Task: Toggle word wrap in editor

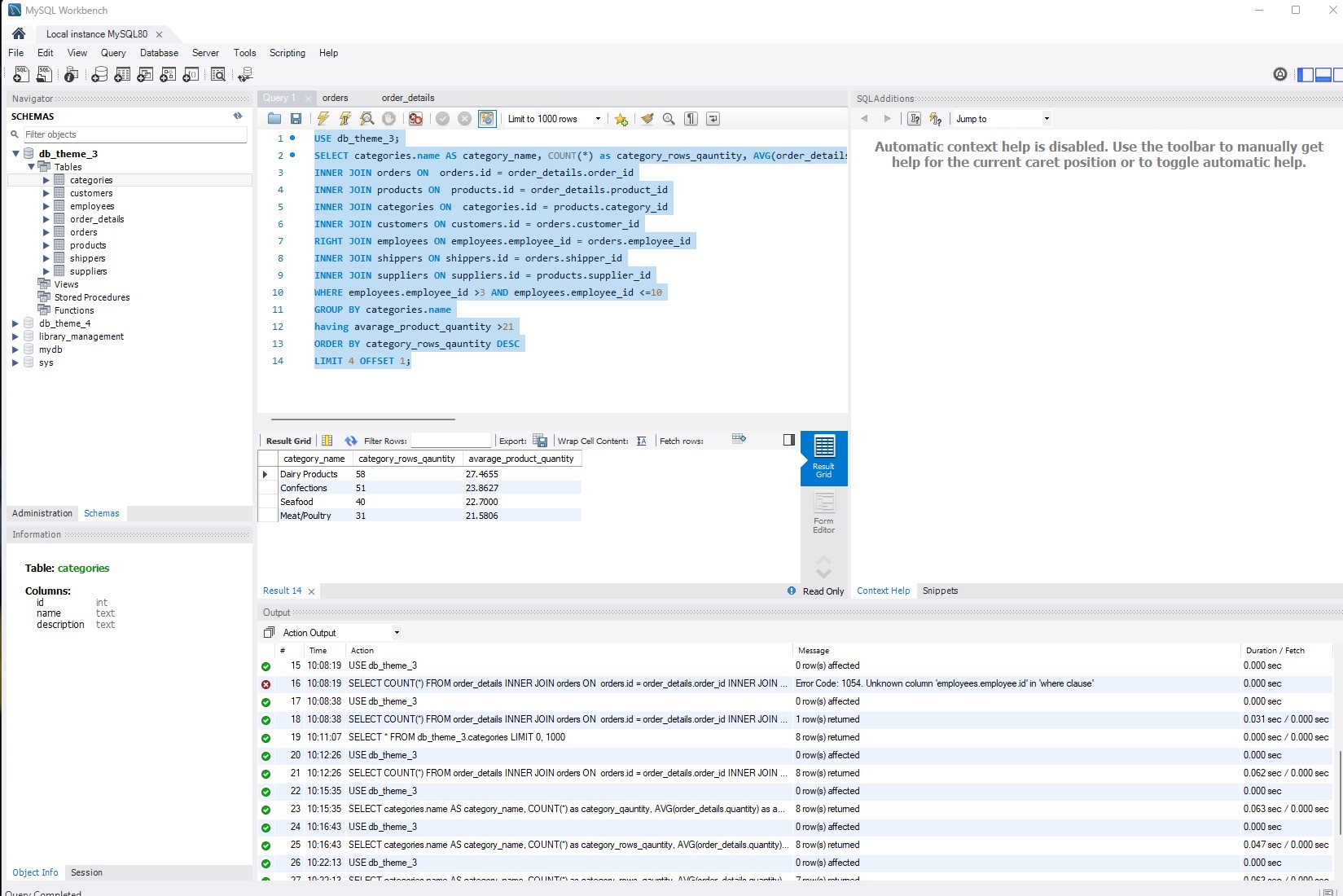Action: pyautogui.click(x=713, y=119)
